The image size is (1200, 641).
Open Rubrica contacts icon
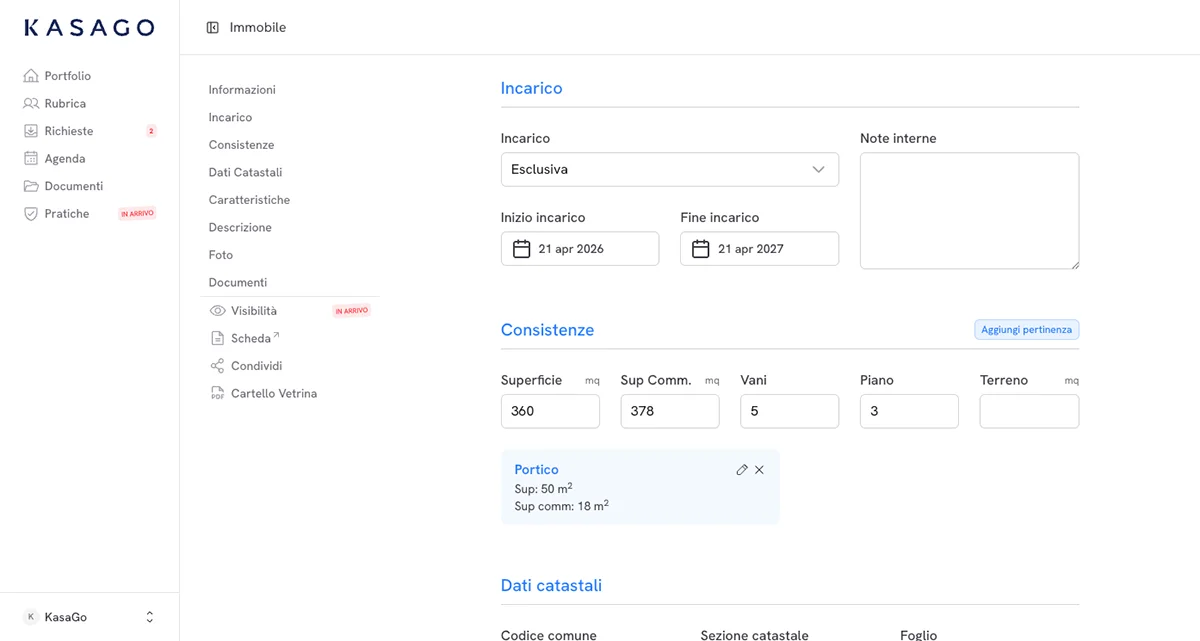click(x=31, y=104)
